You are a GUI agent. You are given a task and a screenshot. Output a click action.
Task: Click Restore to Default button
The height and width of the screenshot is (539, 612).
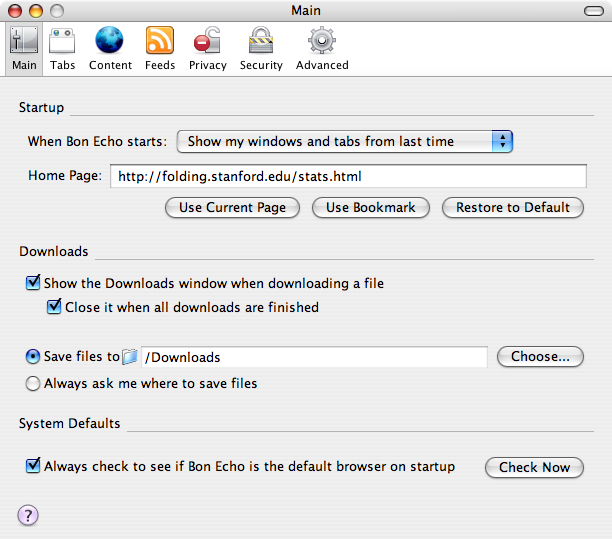point(513,207)
